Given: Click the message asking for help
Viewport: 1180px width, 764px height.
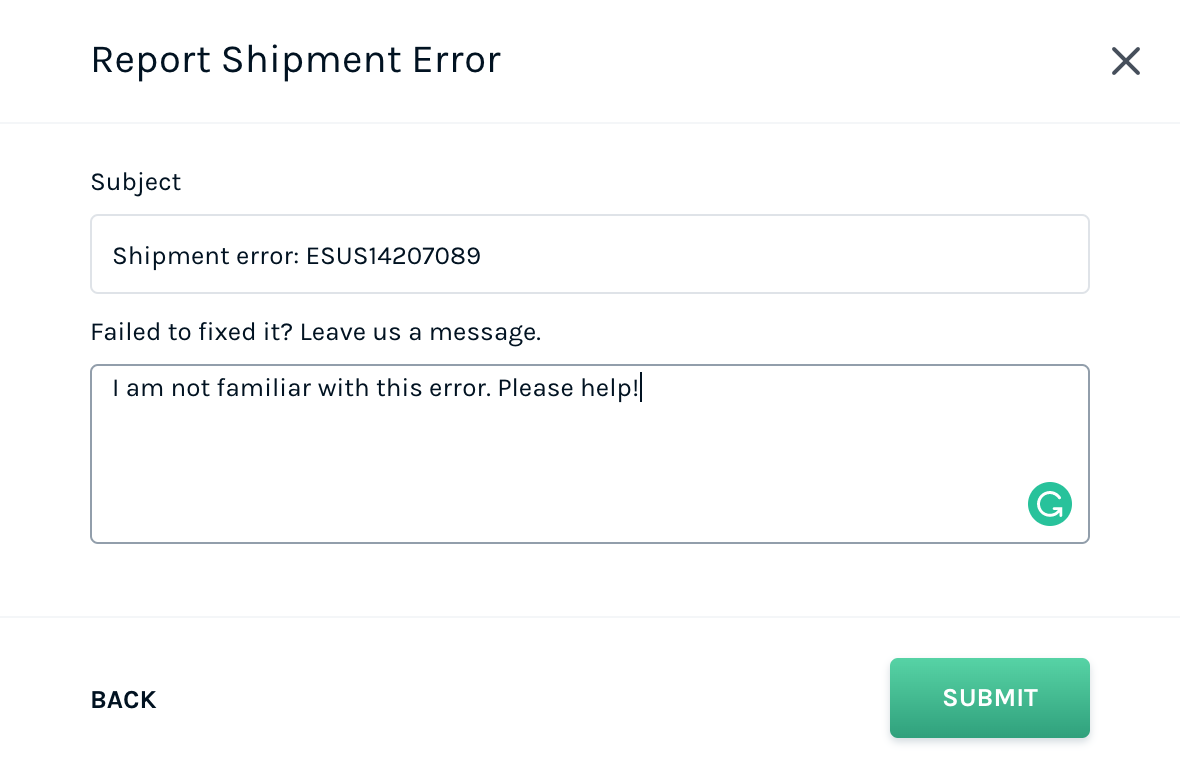Looking at the screenshot, I should (x=376, y=388).
